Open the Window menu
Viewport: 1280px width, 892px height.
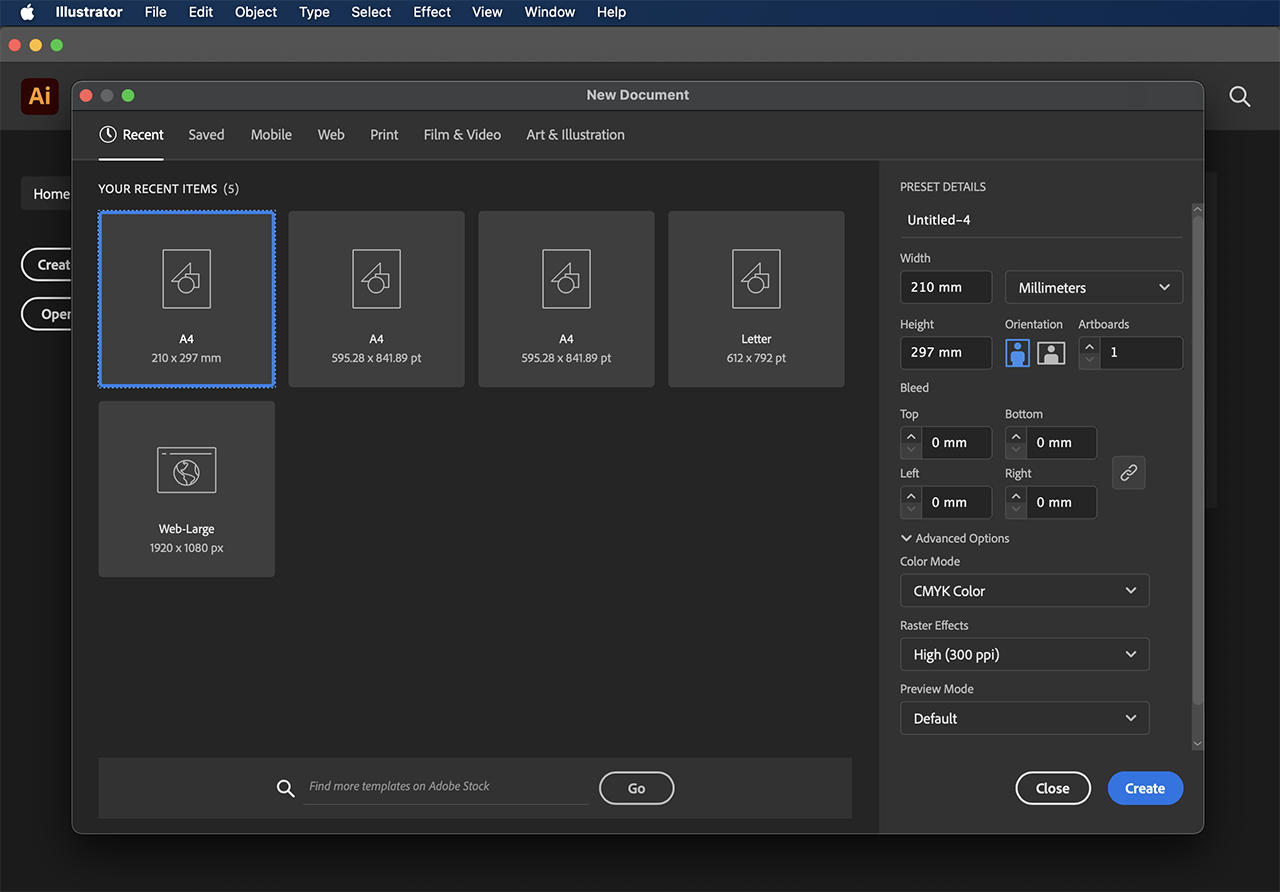pos(550,12)
